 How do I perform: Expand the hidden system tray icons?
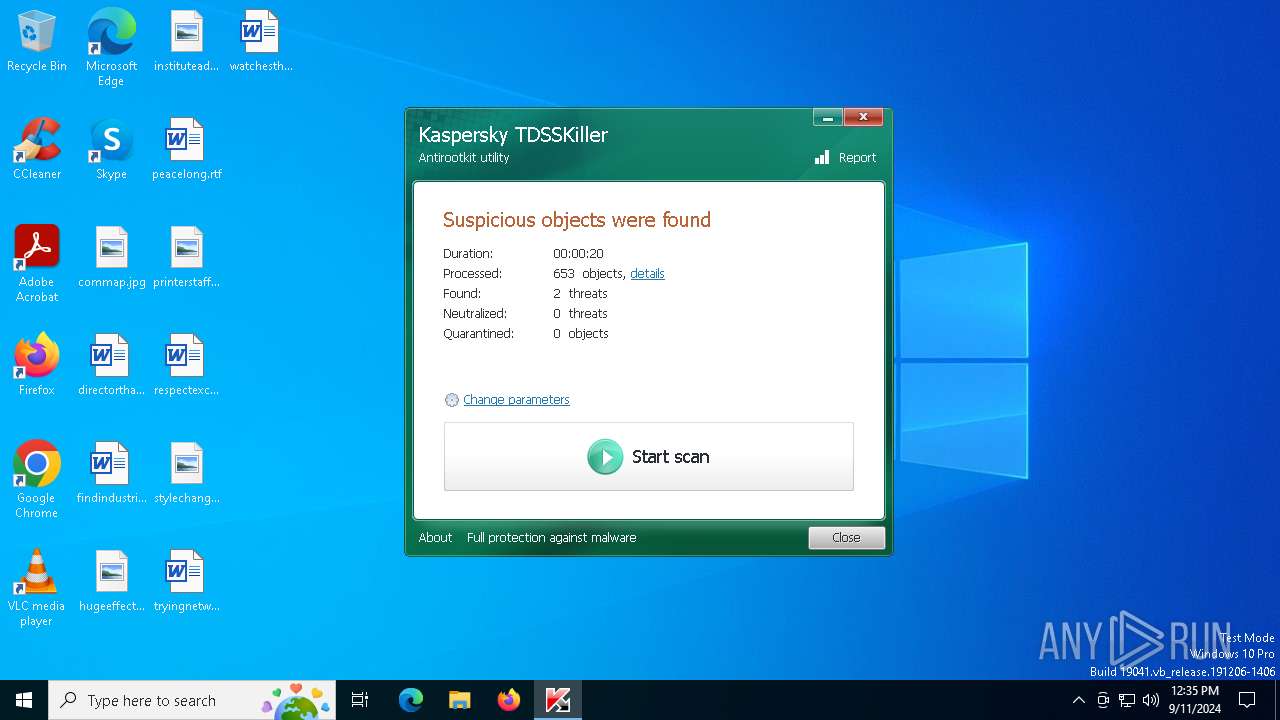1078,700
